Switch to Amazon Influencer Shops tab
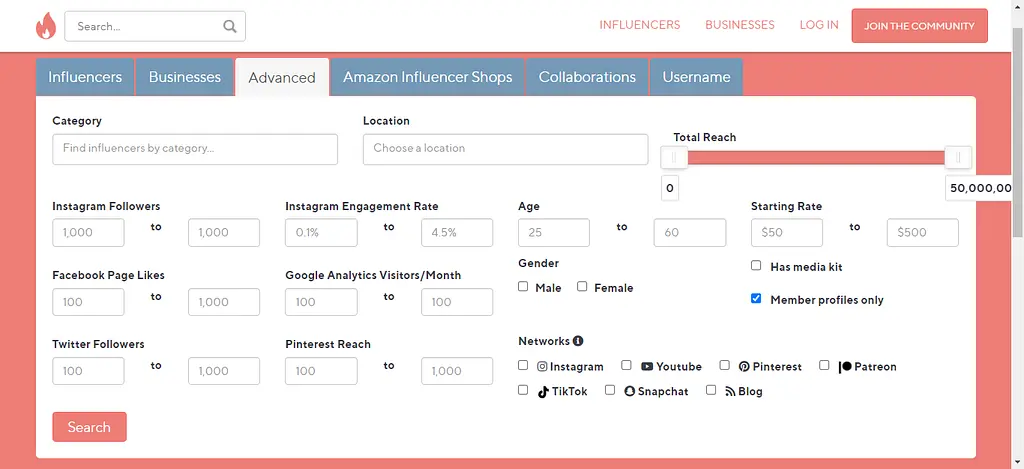The height and width of the screenshot is (469, 1024). [427, 77]
